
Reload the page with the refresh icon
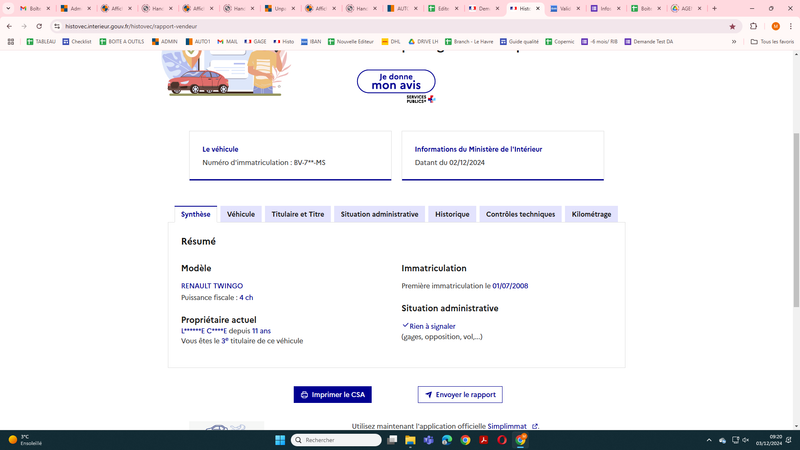39,26
